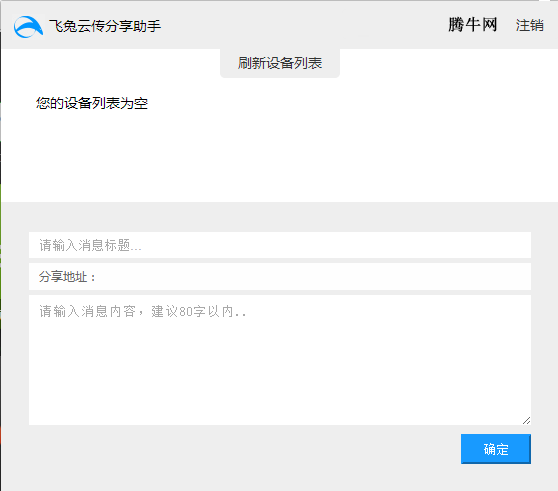Click the gray strip above the title field
The image size is (558, 491).
pos(280,217)
